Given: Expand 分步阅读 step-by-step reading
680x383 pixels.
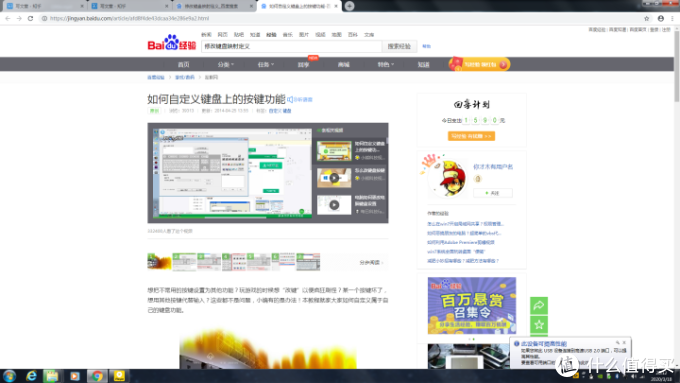Looking at the screenshot, I should pos(371,262).
